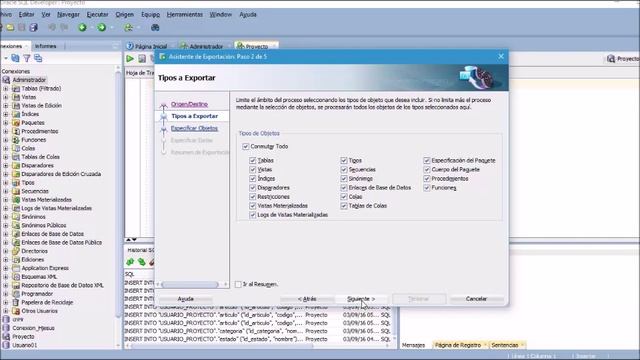Click the Procedimientos node icon

tap(16, 131)
